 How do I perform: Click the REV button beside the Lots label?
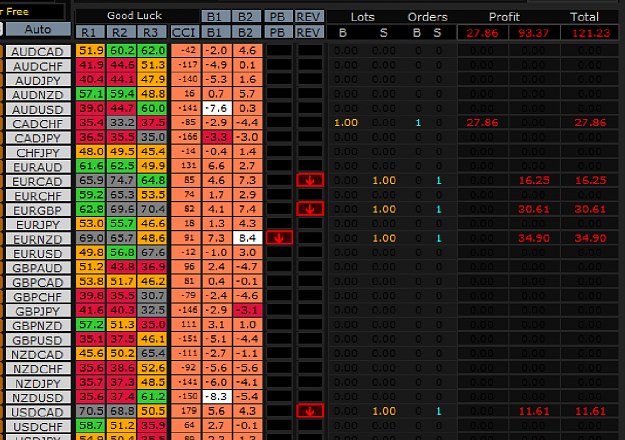(x=310, y=17)
